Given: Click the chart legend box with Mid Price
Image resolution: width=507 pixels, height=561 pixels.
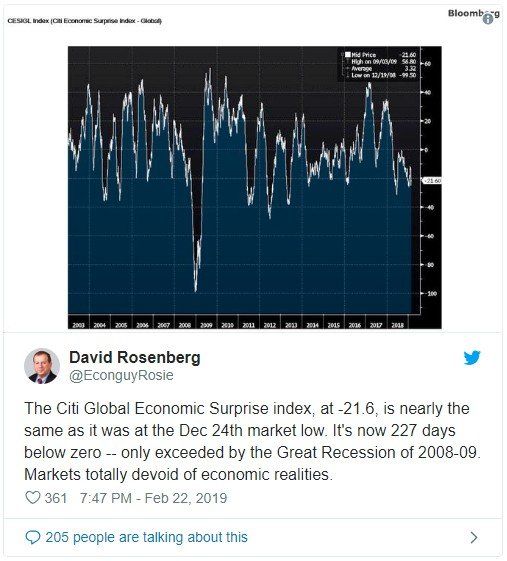Looking at the screenshot, I should (x=378, y=65).
